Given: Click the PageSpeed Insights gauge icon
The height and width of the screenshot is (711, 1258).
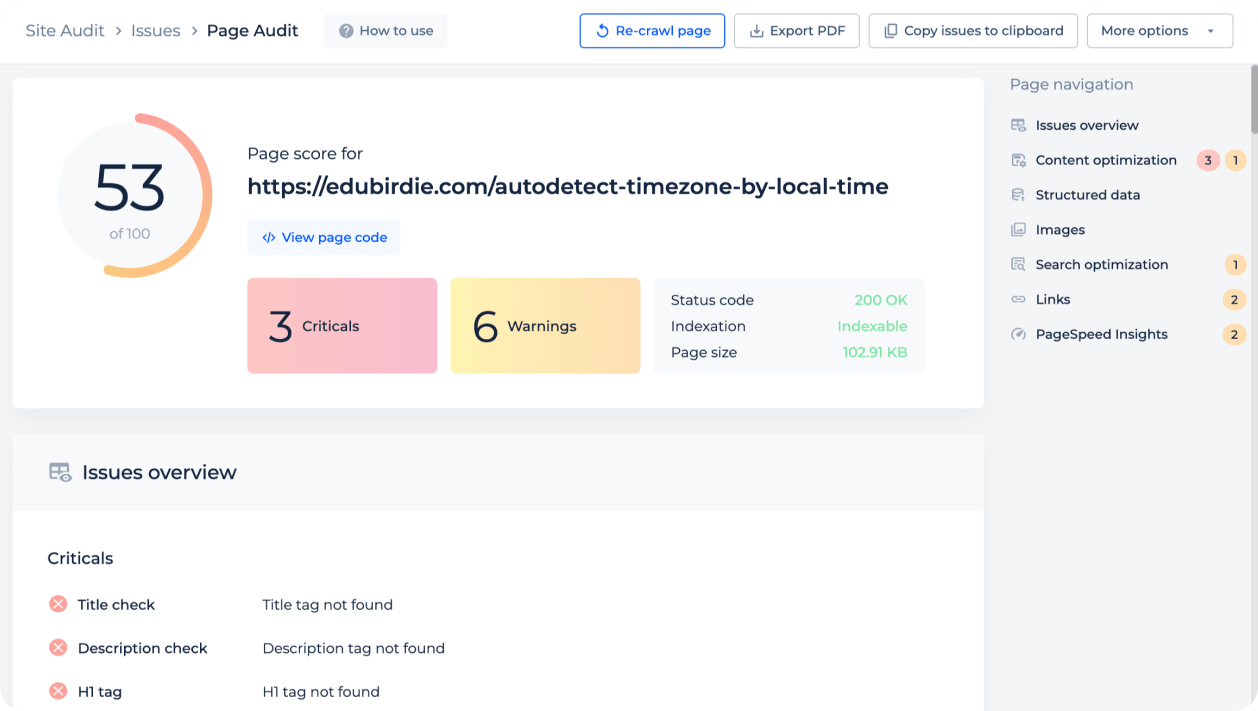Looking at the screenshot, I should click(x=1018, y=335).
